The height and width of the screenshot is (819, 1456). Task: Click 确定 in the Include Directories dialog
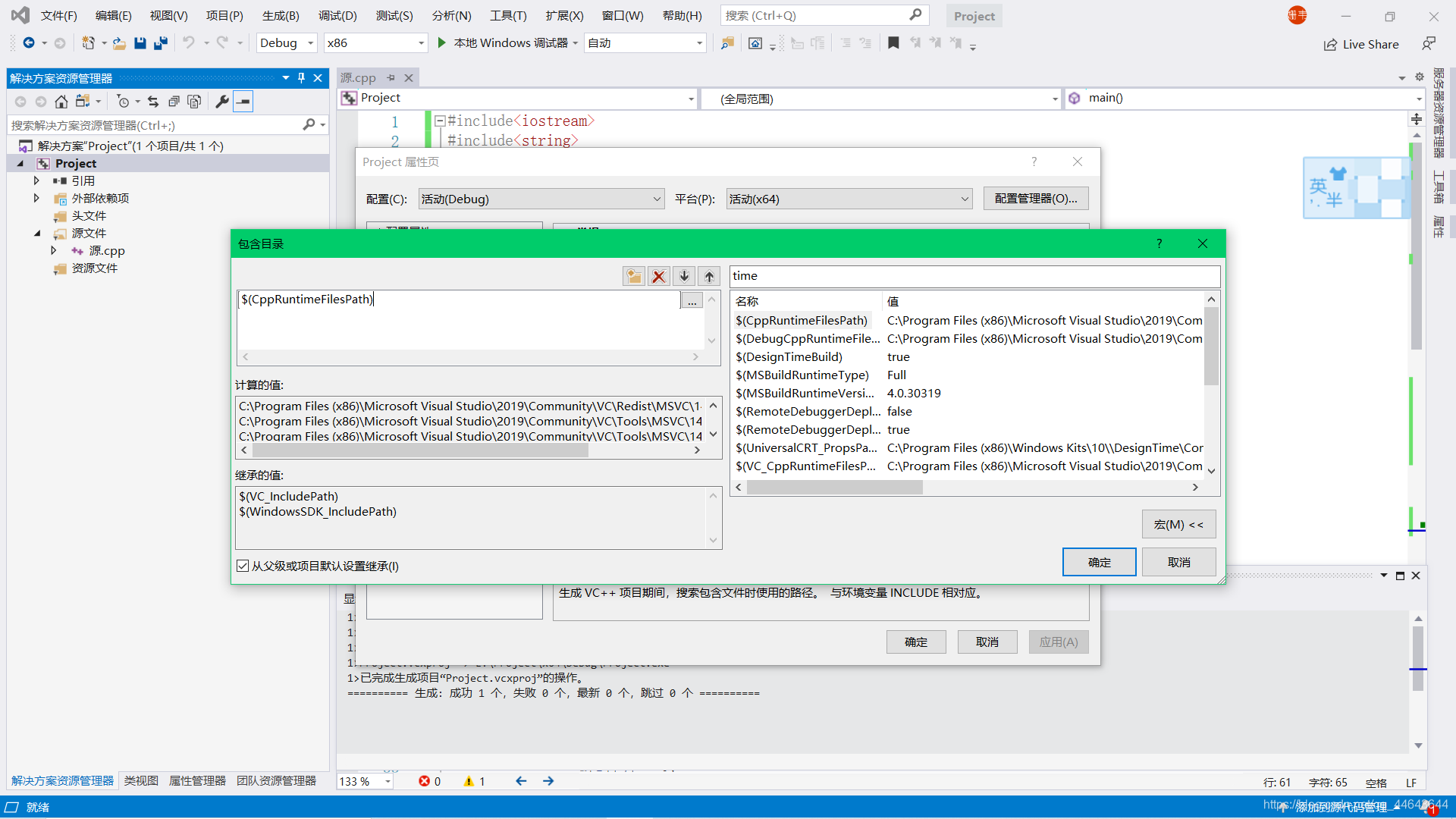(x=1099, y=562)
